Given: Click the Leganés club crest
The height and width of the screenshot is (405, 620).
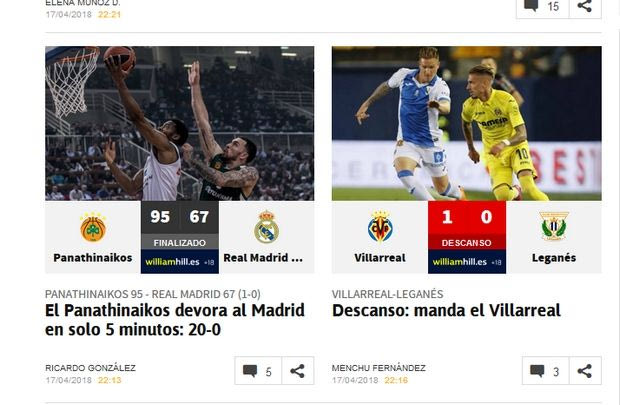Looking at the screenshot, I should tap(554, 226).
